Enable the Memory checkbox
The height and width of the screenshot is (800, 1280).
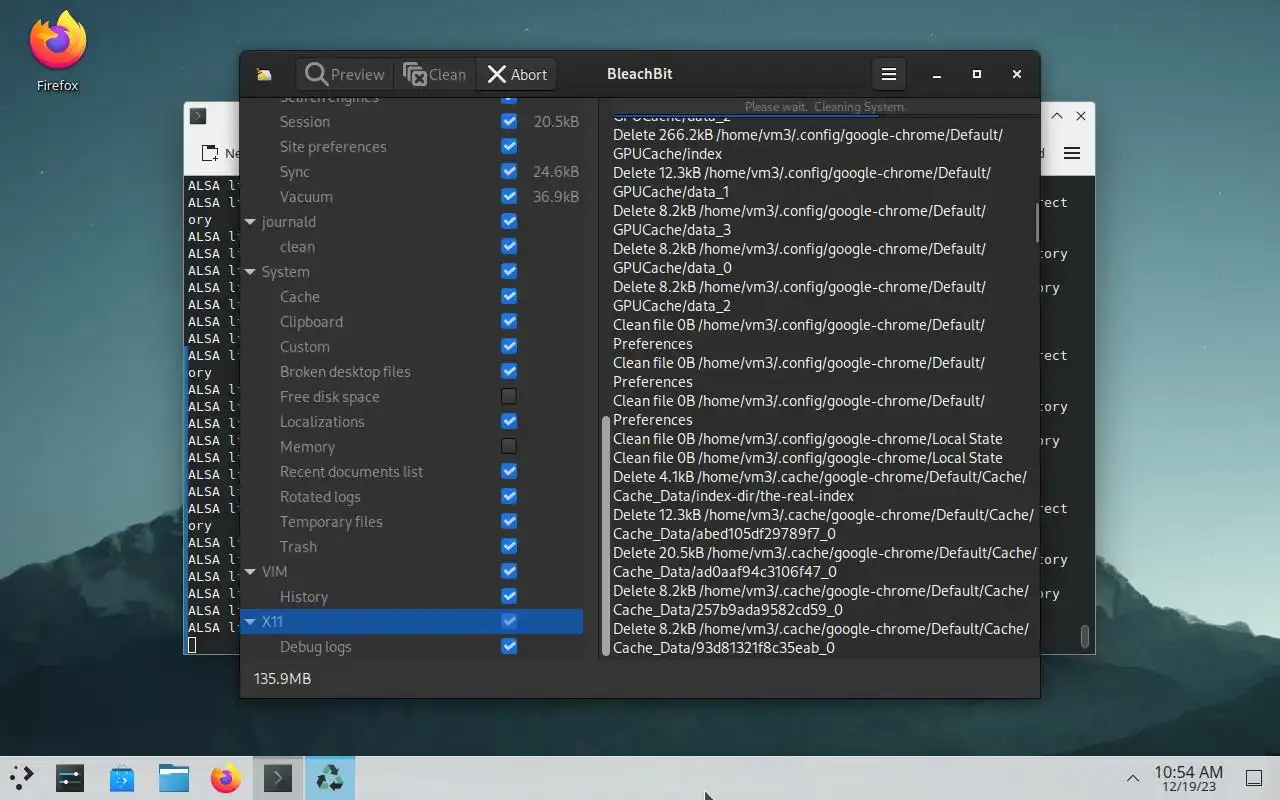click(509, 446)
